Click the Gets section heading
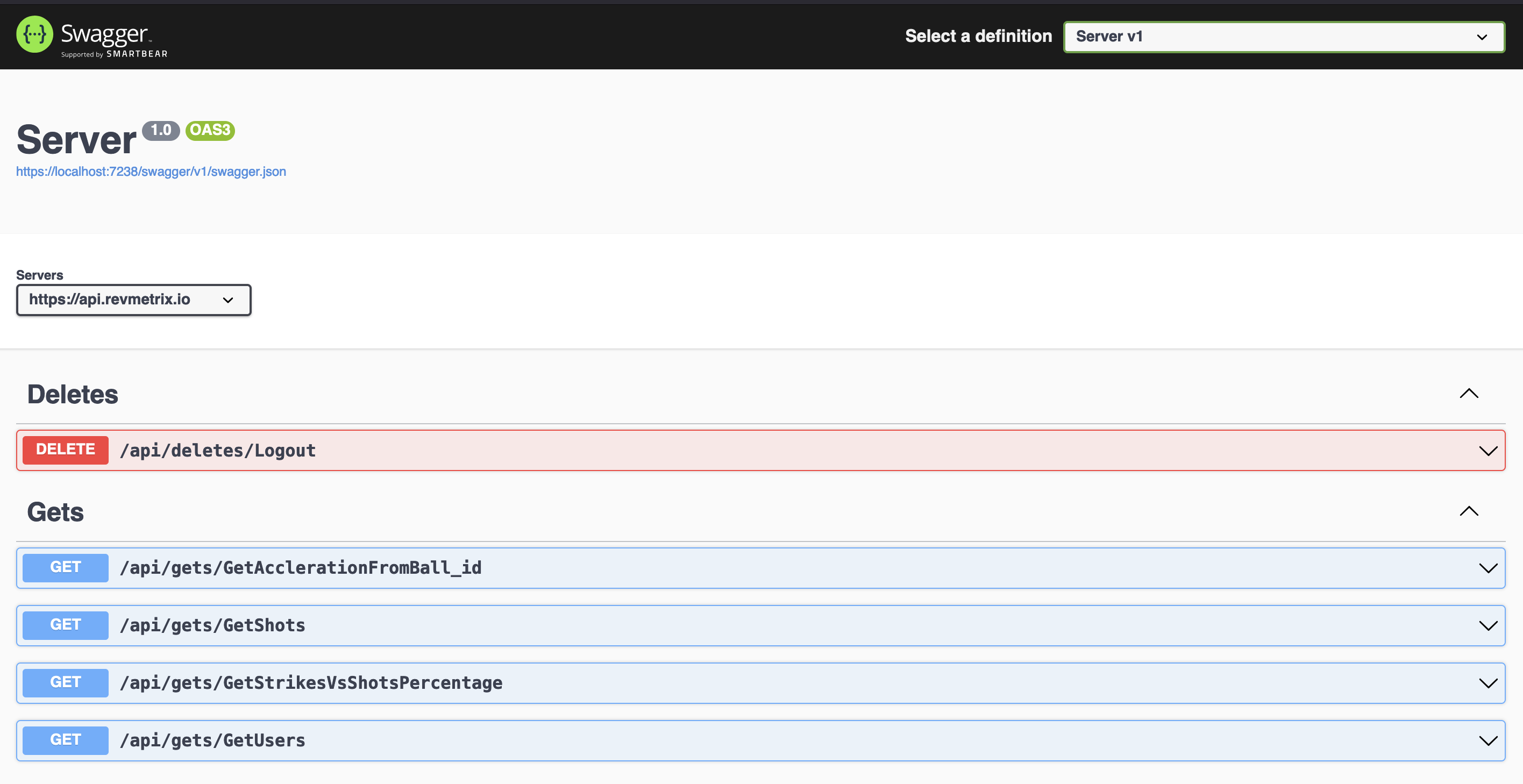The width and height of the screenshot is (1523, 784). pos(55,512)
